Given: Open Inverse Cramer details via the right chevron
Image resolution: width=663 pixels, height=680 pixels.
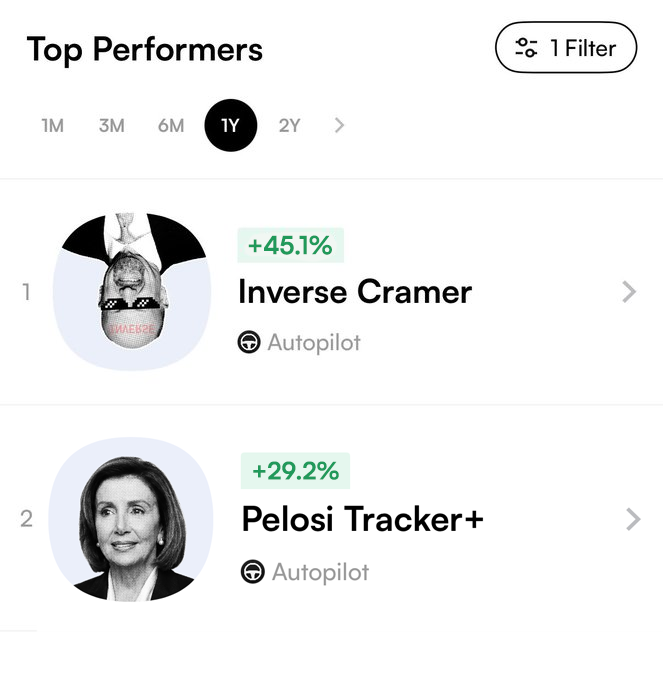Looking at the screenshot, I should tap(629, 292).
